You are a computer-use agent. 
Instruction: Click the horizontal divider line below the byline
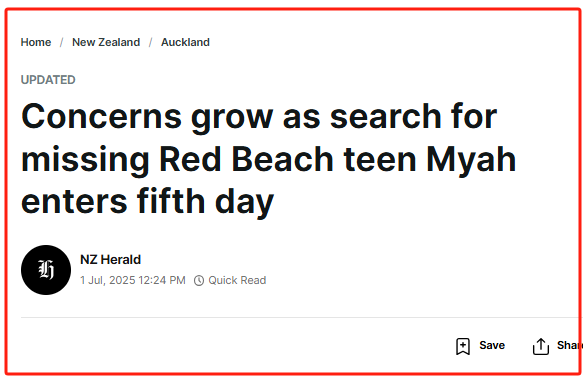tap(300, 318)
